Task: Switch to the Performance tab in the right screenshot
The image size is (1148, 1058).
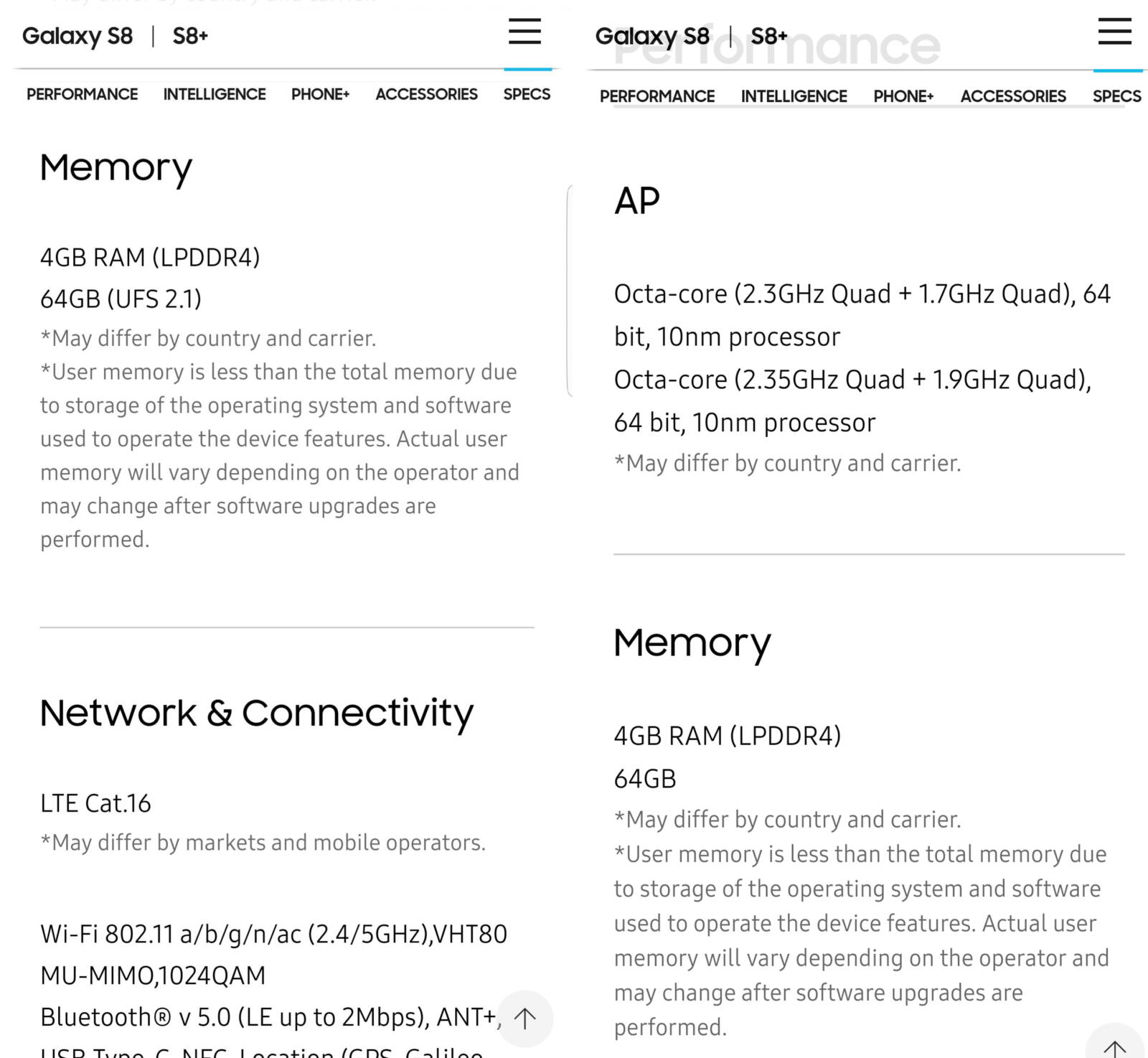Action: click(657, 96)
